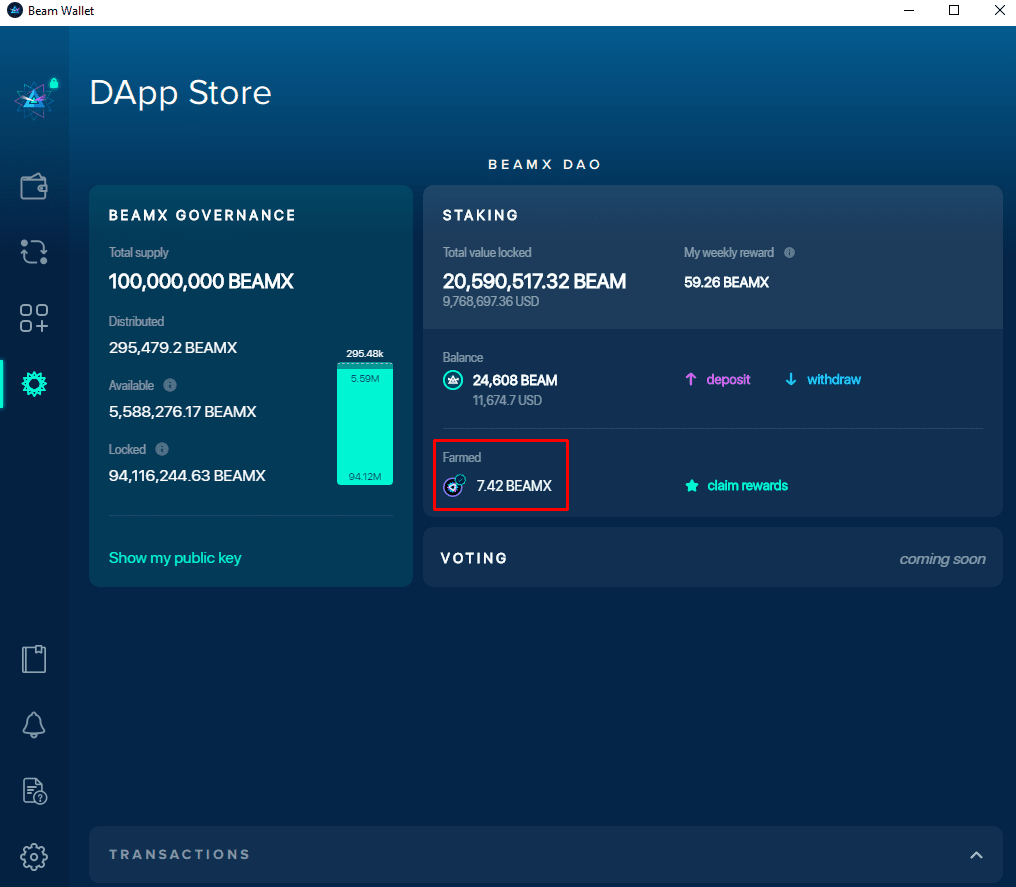Open the Address Book sidebar icon

click(34, 659)
